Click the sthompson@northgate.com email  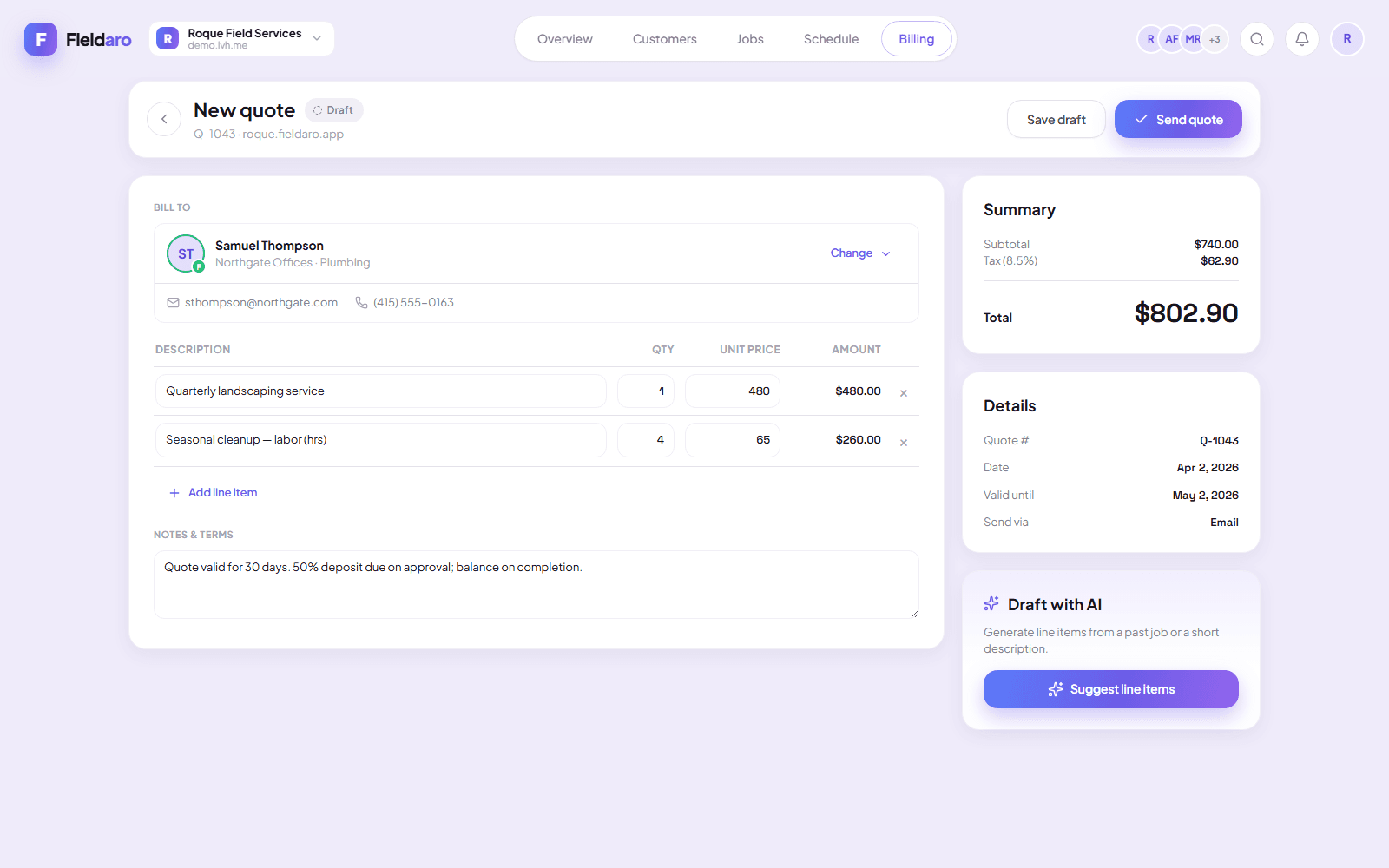(253, 303)
